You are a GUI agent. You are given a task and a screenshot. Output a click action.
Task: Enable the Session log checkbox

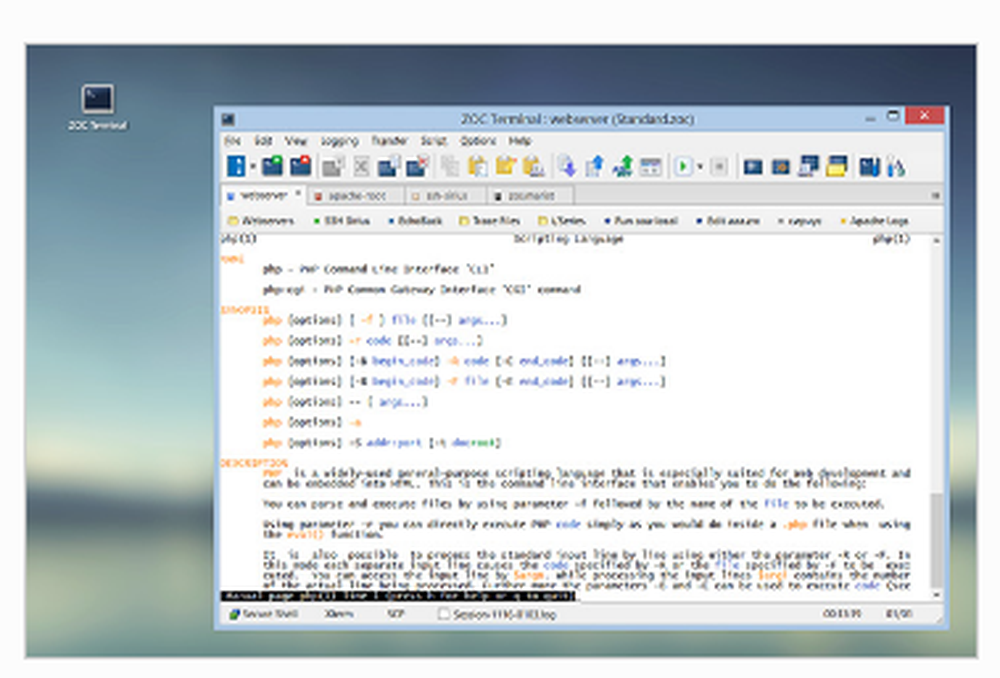(442, 615)
